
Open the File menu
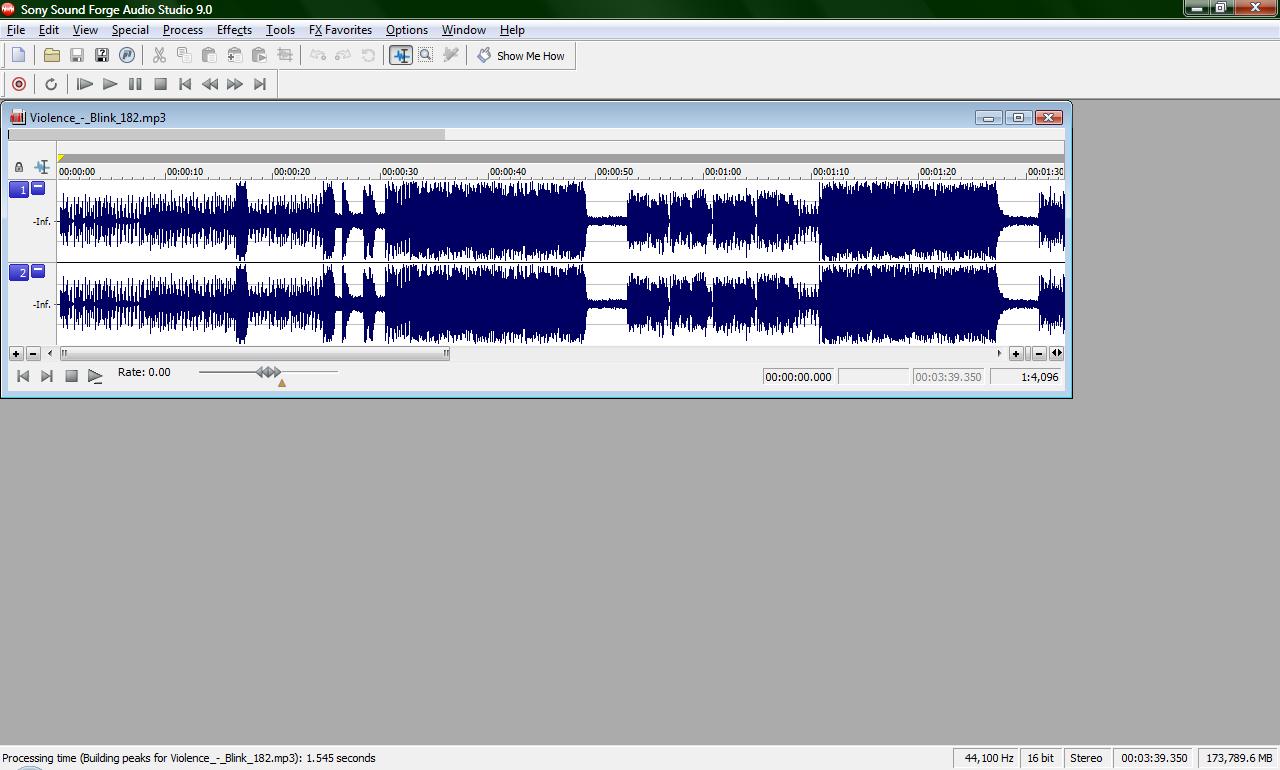(x=16, y=30)
